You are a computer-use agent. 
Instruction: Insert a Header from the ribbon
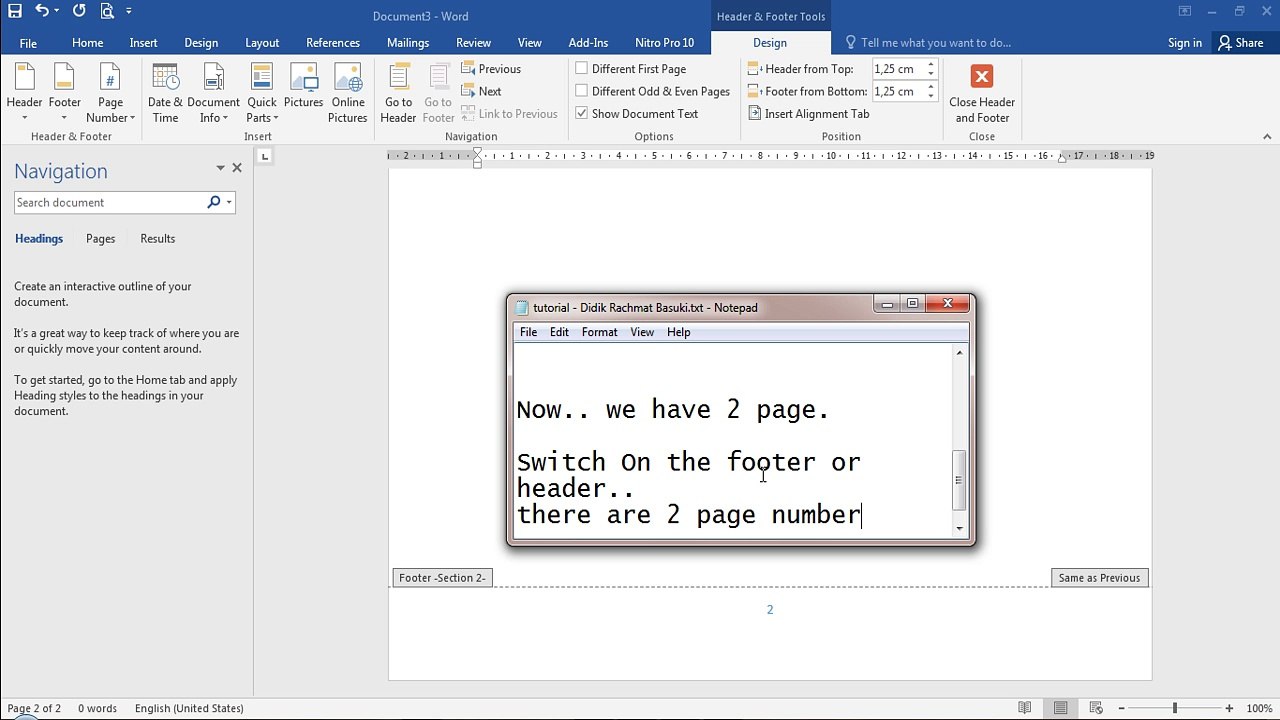pos(24,93)
